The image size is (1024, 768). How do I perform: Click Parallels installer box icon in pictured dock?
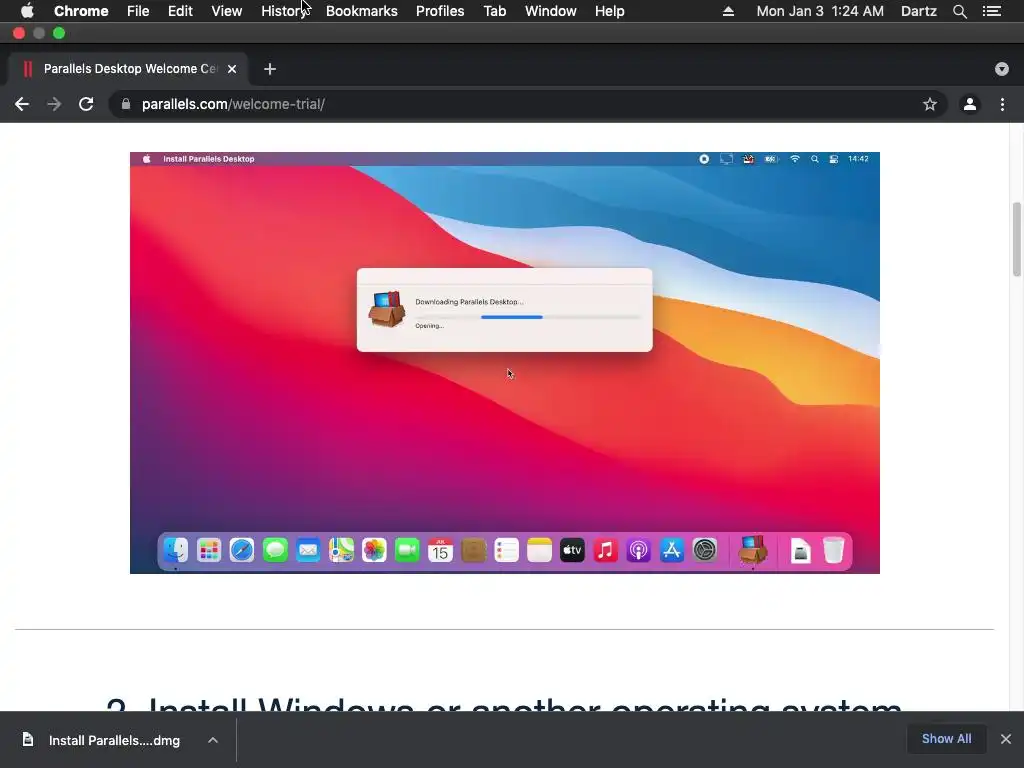click(x=753, y=549)
